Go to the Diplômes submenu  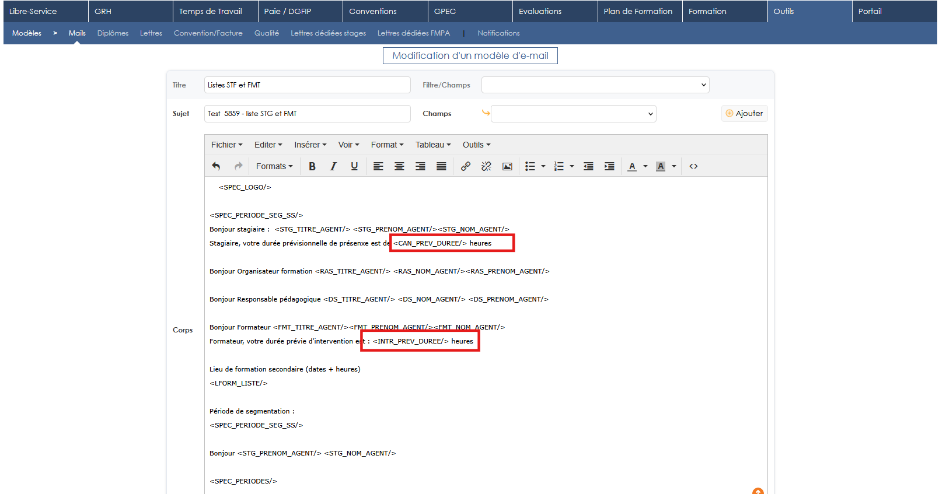tap(113, 33)
